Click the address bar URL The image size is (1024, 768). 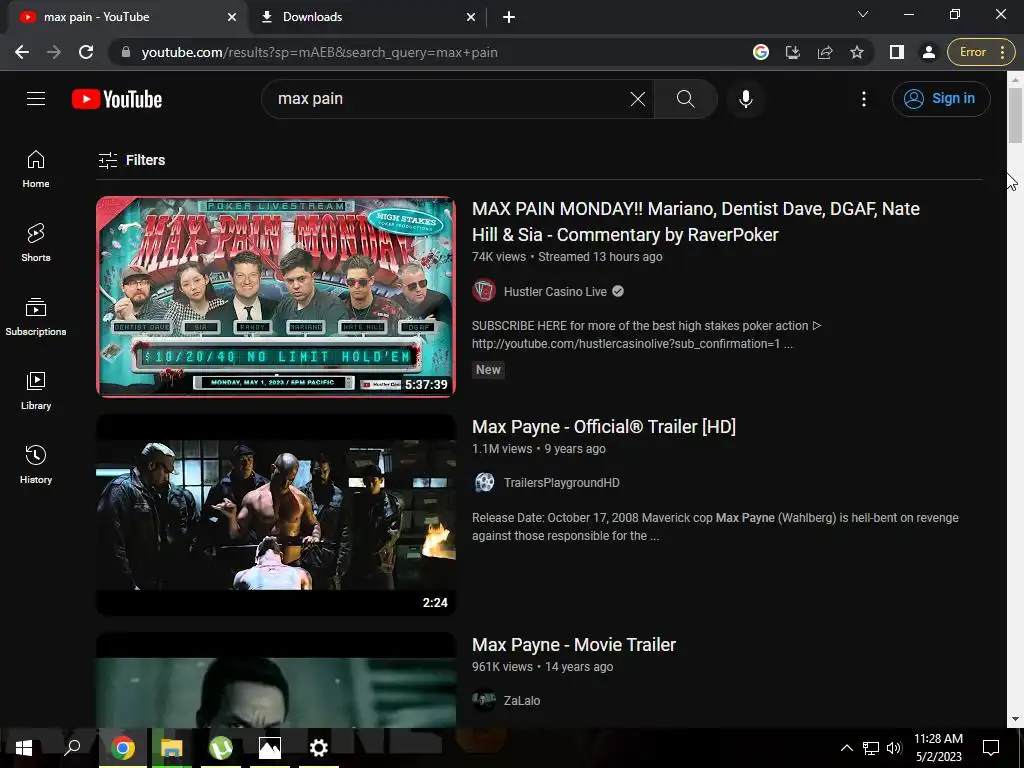(x=319, y=52)
